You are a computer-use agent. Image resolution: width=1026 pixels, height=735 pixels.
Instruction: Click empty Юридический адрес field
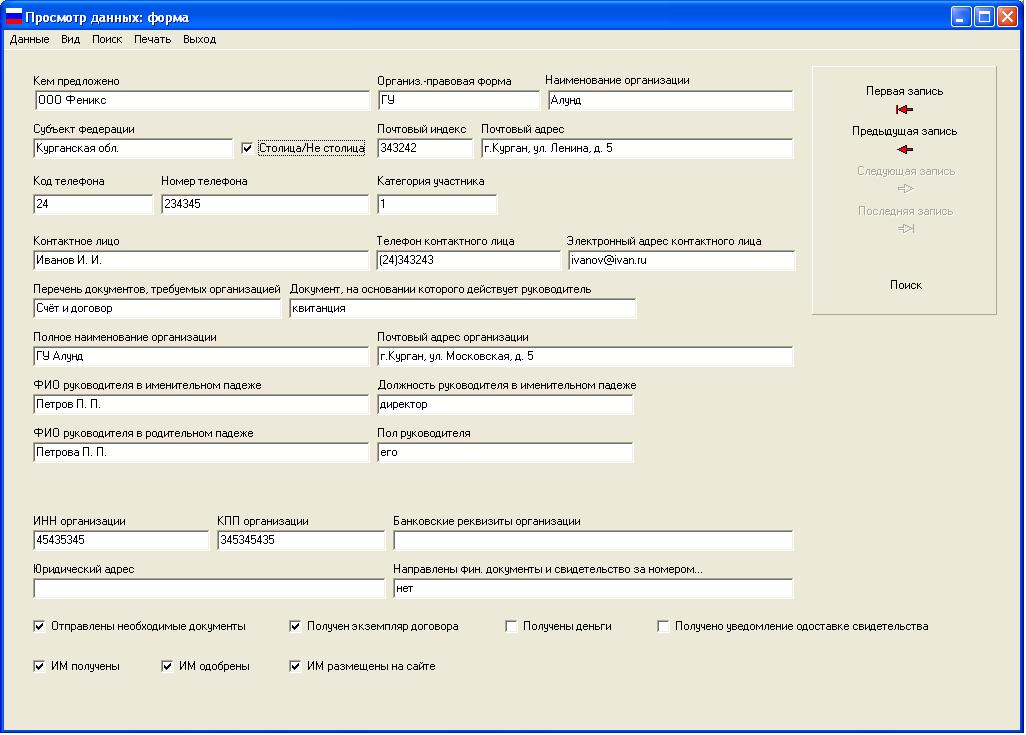pos(209,588)
